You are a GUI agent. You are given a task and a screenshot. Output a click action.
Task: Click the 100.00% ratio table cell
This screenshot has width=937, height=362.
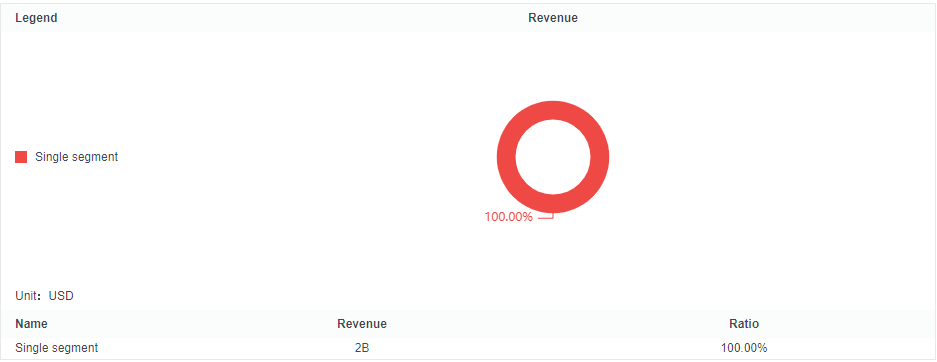coord(744,348)
